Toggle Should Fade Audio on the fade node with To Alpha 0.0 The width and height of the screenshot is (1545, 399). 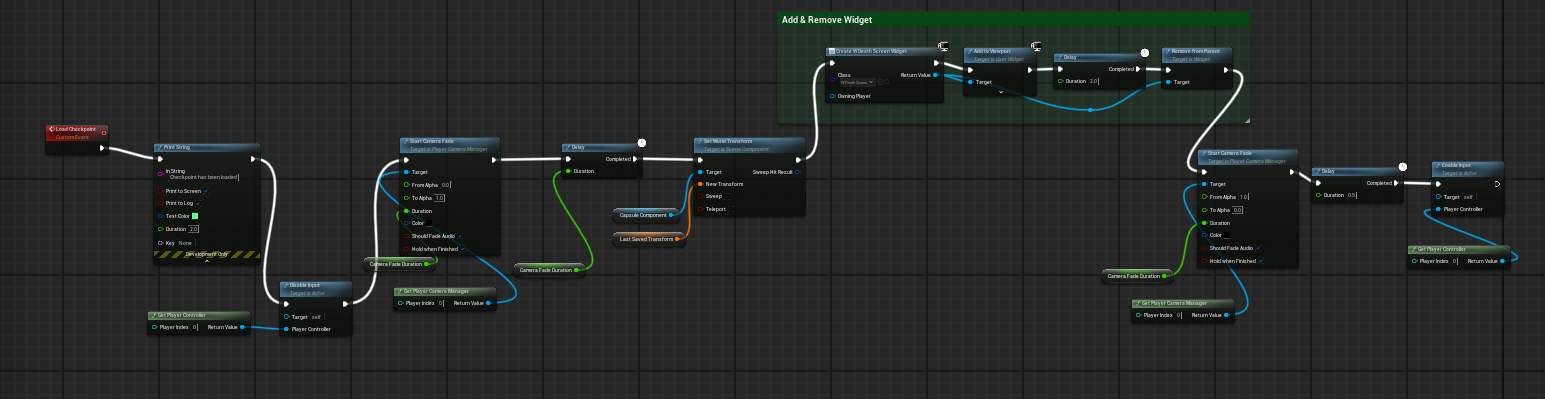[1259, 248]
